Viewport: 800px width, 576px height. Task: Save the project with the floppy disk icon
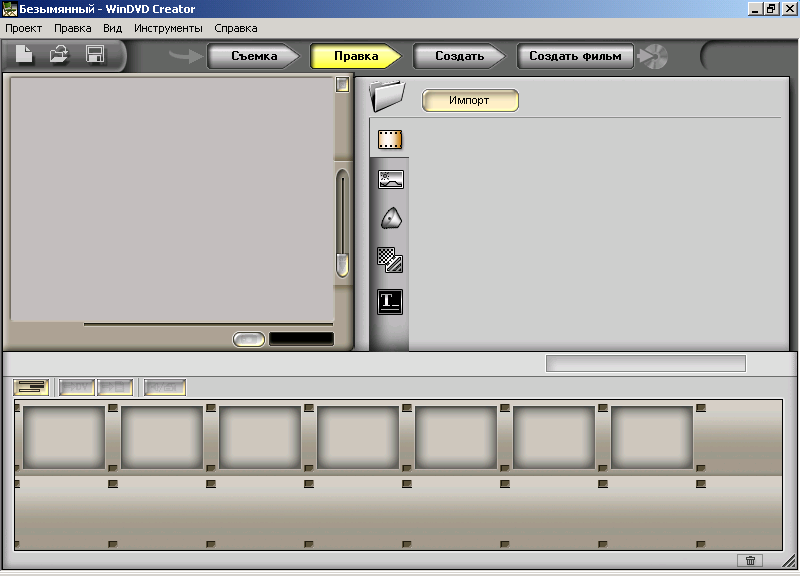(95, 54)
